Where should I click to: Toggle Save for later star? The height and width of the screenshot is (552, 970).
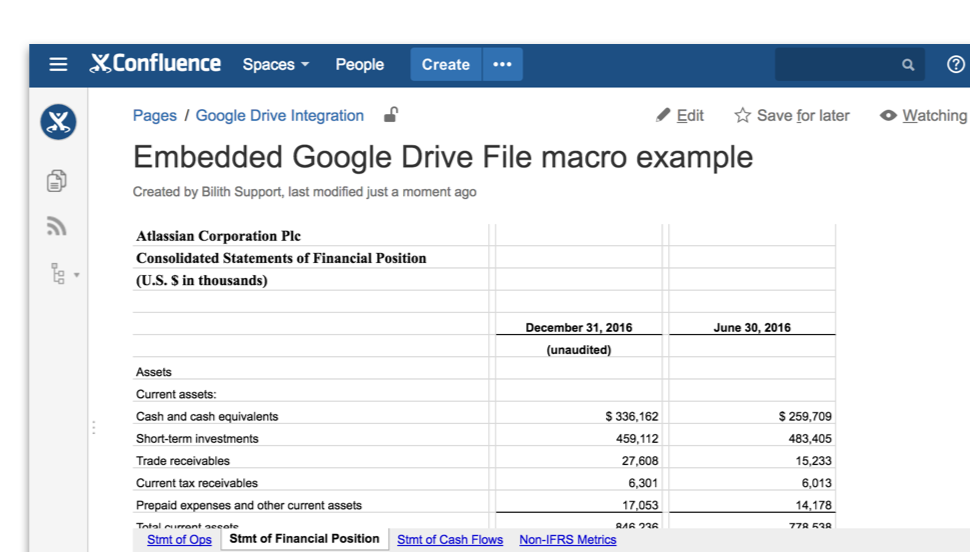792,116
